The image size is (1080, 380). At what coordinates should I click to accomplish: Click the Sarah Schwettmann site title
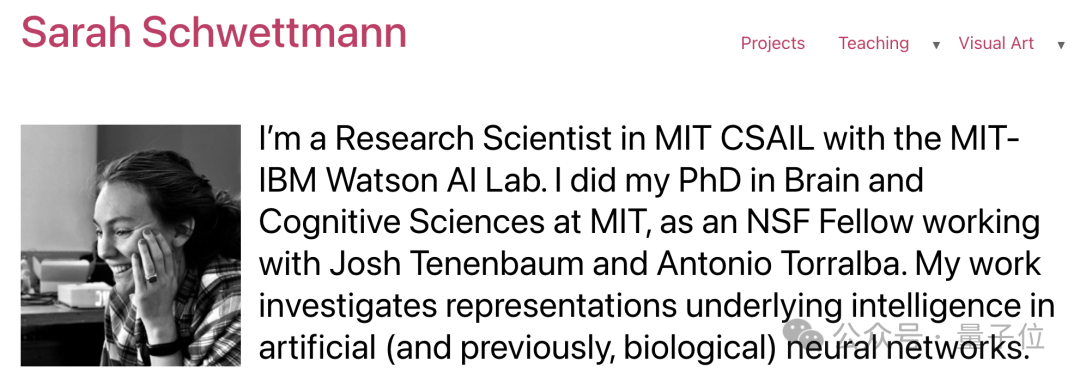[x=214, y=32]
